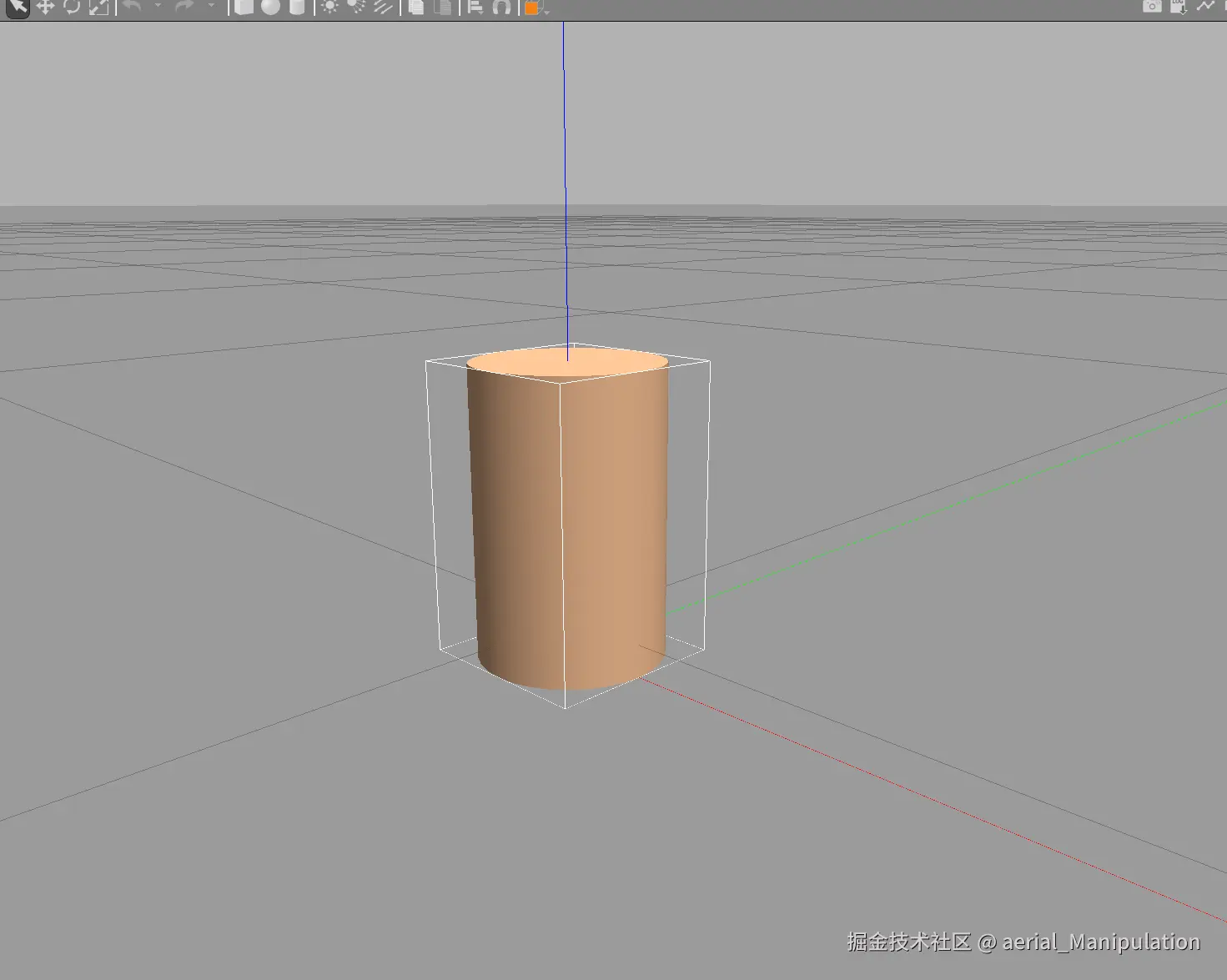Add a Point light
This screenshot has height=980, width=1227.
329,8
